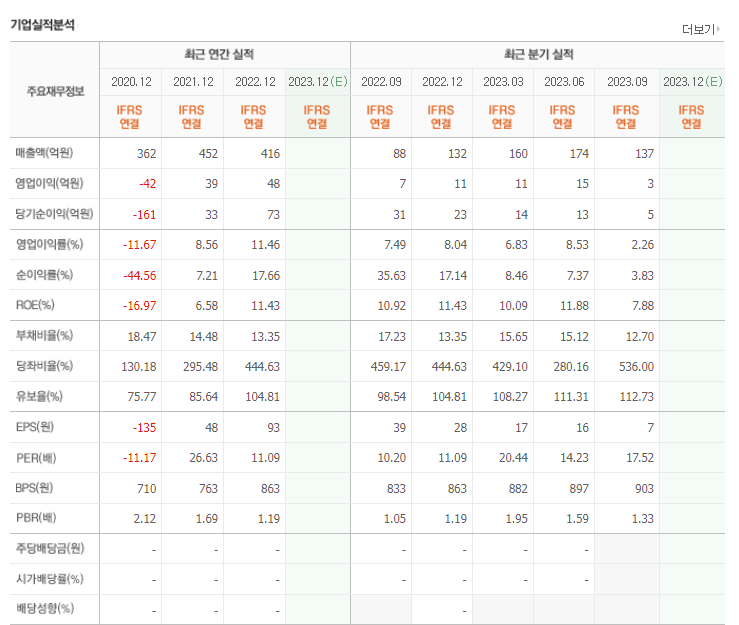
Task: Click the EPS value -135
Action: (x=144, y=428)
